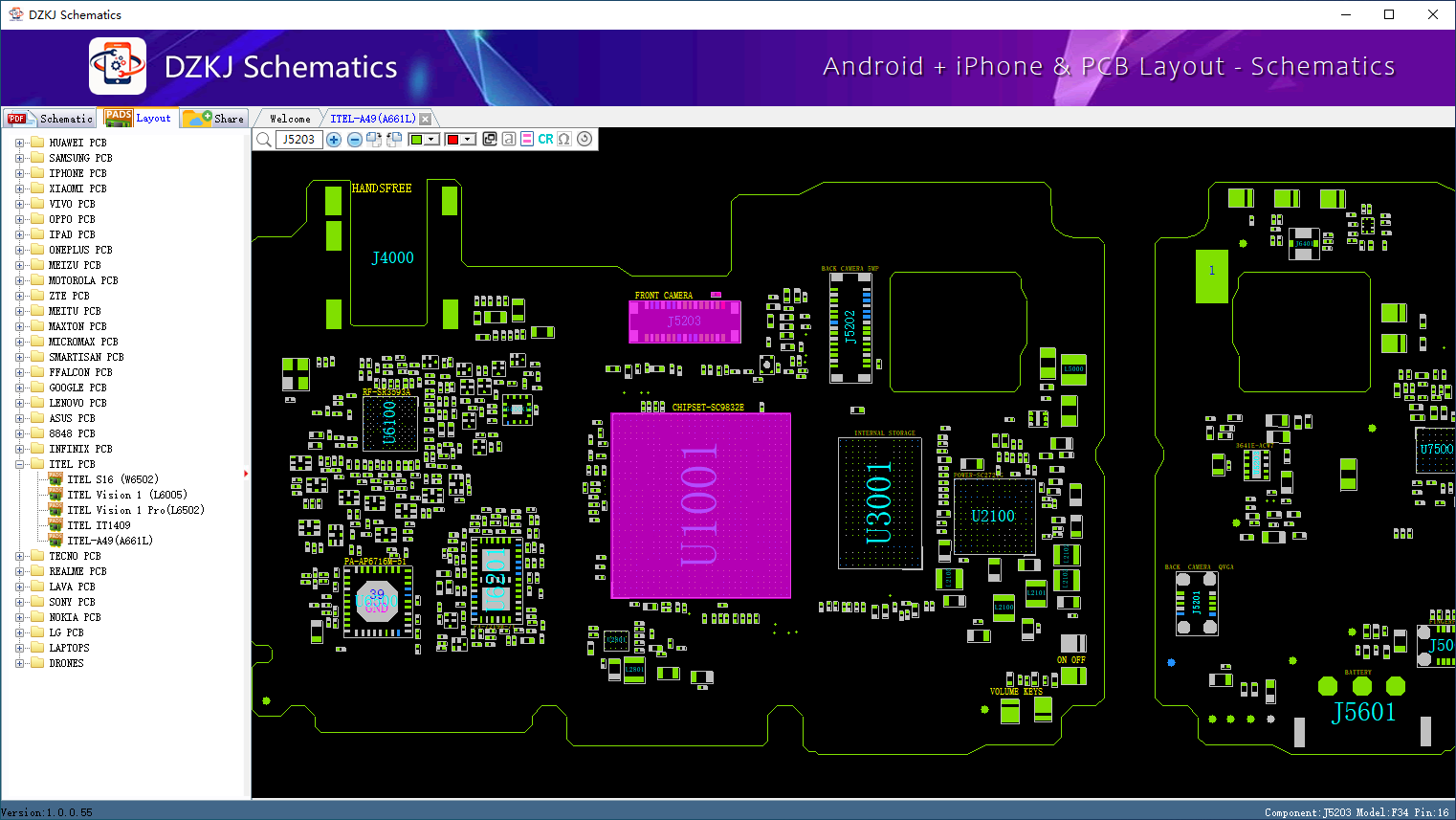This screenshot has height=820, width=1456.
Task: Select the MOTOROLA PCB folder label
Action: [x=83, y=280]
